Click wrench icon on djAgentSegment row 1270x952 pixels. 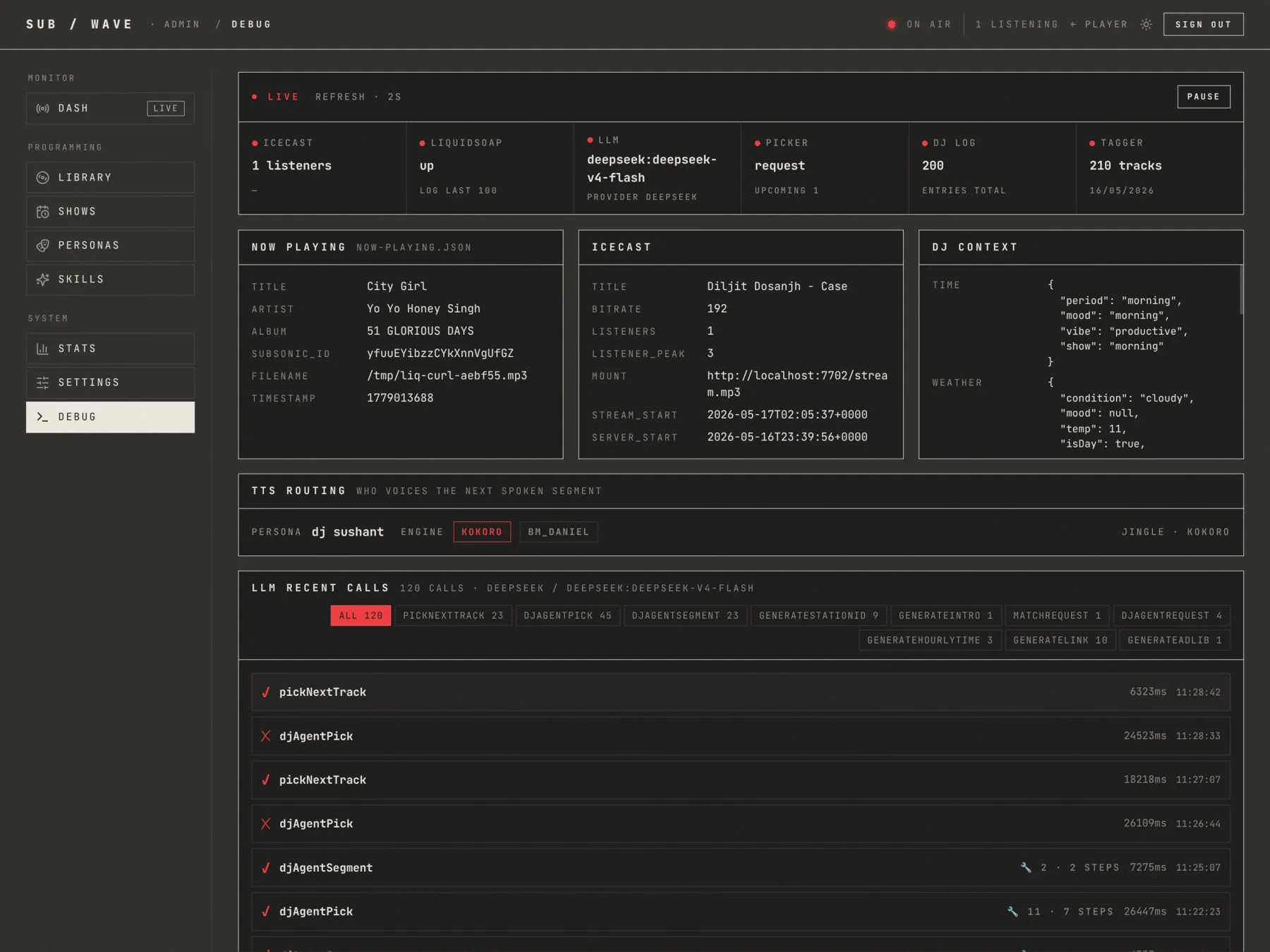click(1026, 867)
